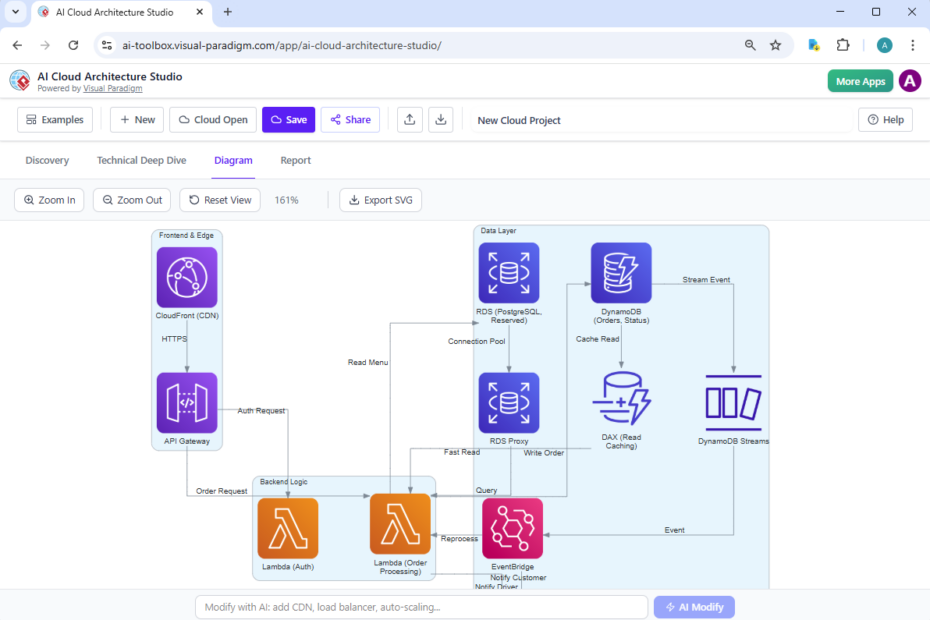Click the EventBridge node icon

pos(512,528)
